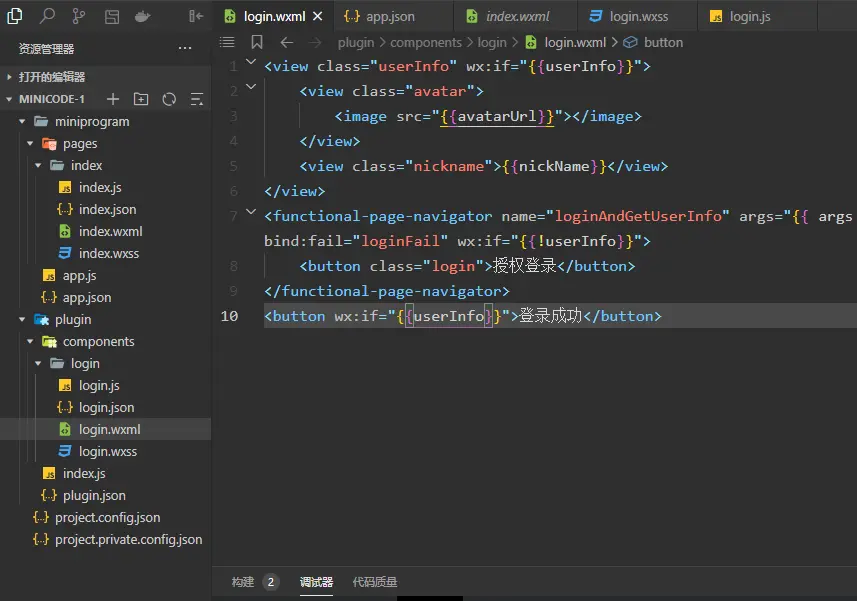Expand the 打开的编辑器 section

point(51,77)
